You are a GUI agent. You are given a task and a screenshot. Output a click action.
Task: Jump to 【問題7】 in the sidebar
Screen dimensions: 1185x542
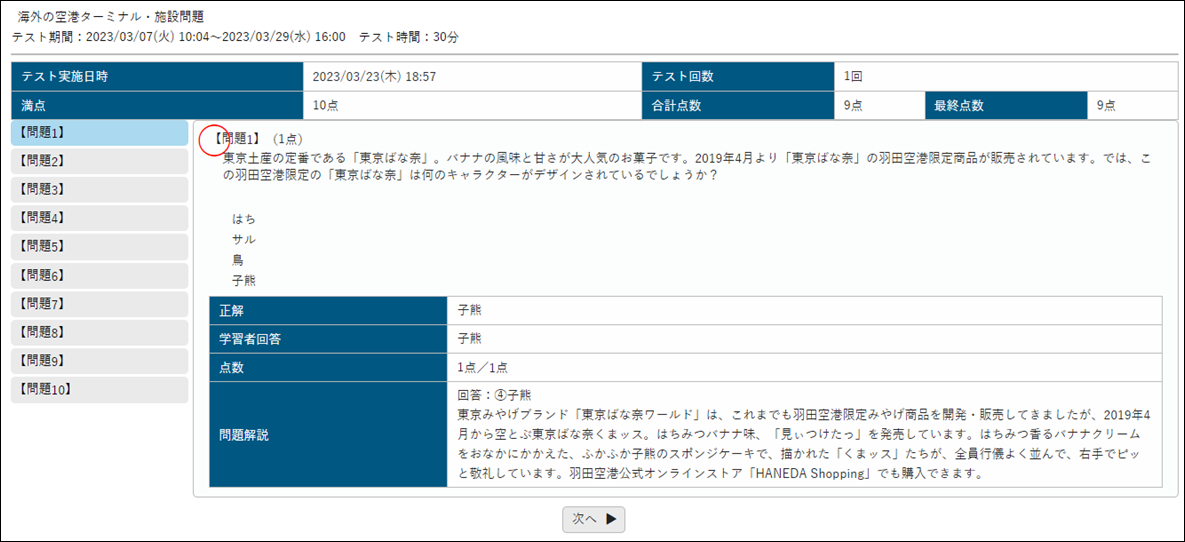coord(99,304)
